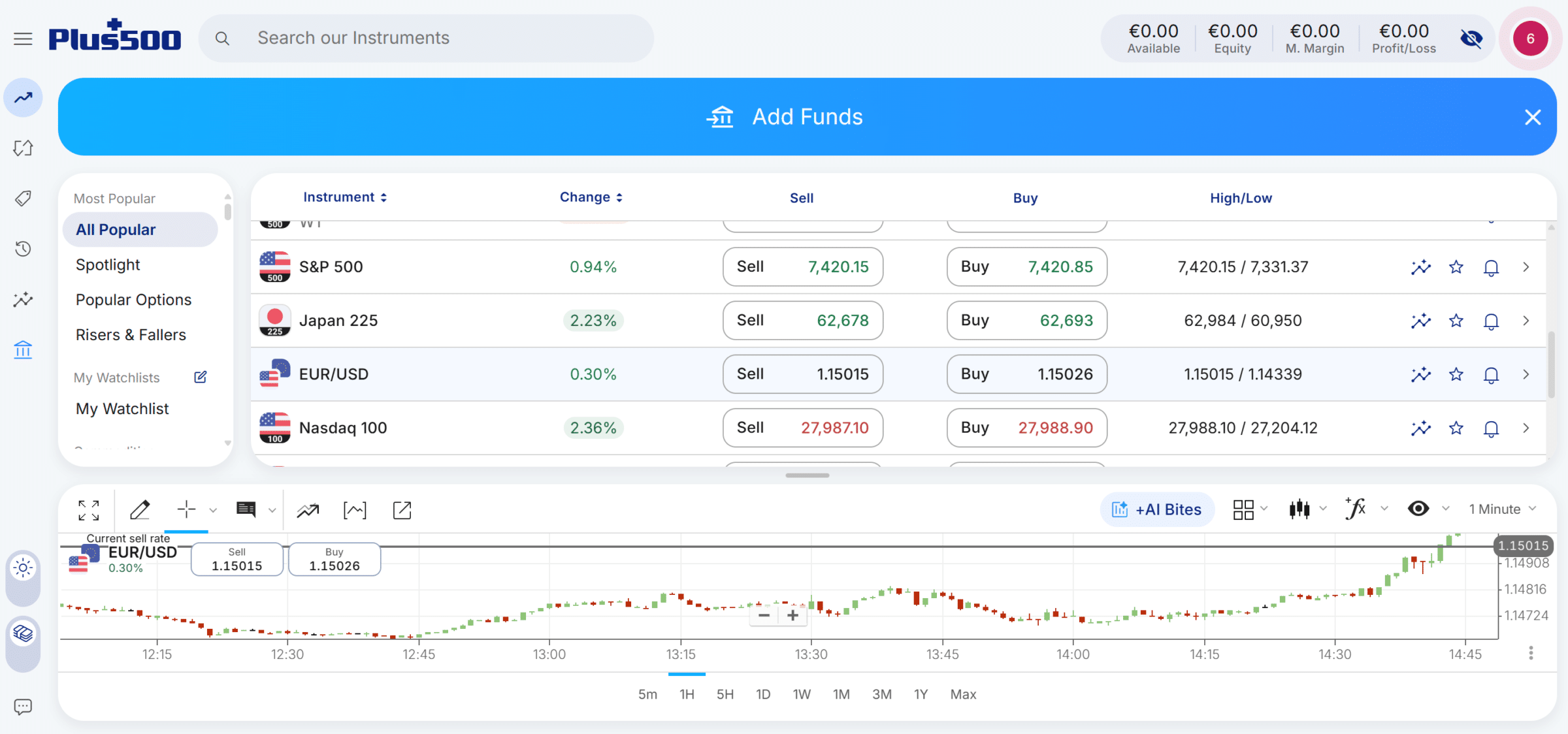Viewport: 1568px width, 734px height.
Task: Click the +AI Bites button
Action: (x=1157, y=509)
